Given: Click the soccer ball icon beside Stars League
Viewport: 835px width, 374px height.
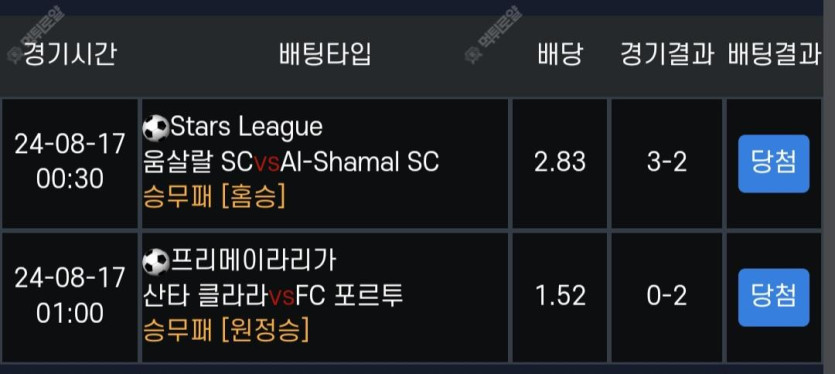Looking at the screenshot, I should pyautogui.click(x=155, y=128).
